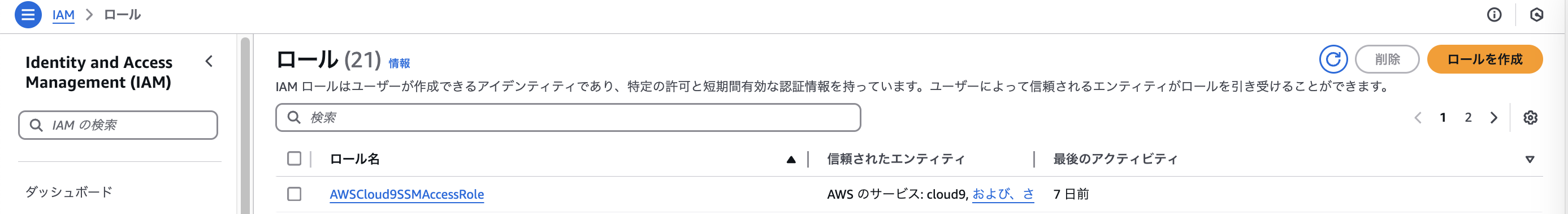The width and height of the screenshot is (1568, 214).
Task: Open the hexagon settings icon at top right
Action: click(1536, 15)
